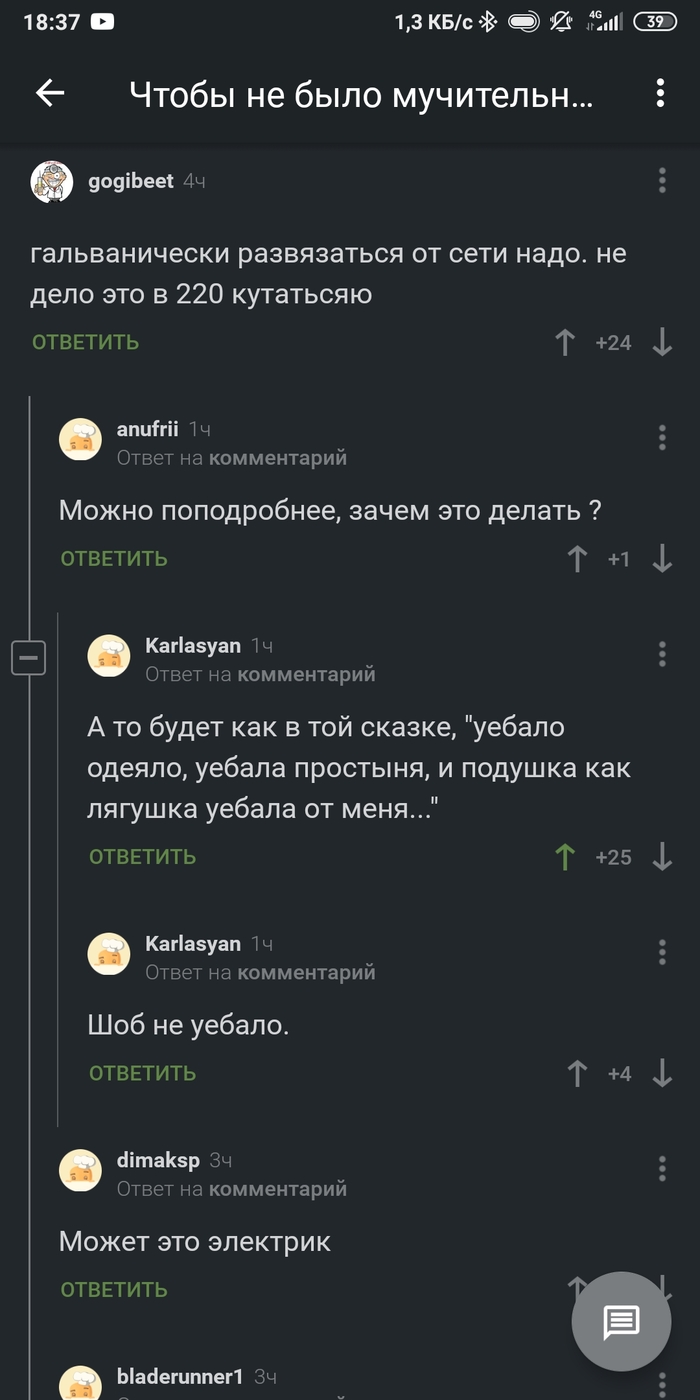Tap anufrii's profile avatar
This screenshot has height=1400, width=700.
pyautogui.click(x=80, y=439)
